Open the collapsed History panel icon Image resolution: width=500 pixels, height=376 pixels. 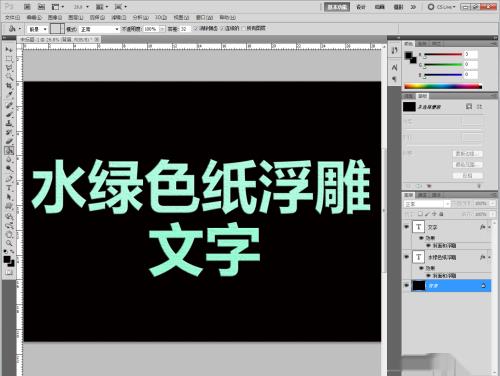coord(395,50)
